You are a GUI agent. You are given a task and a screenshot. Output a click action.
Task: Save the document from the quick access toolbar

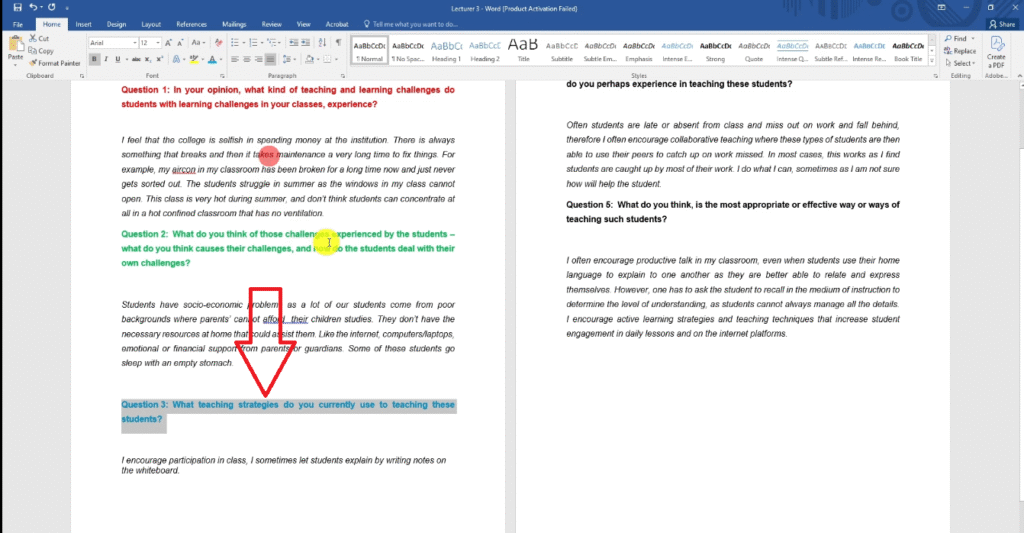point(15,7)
